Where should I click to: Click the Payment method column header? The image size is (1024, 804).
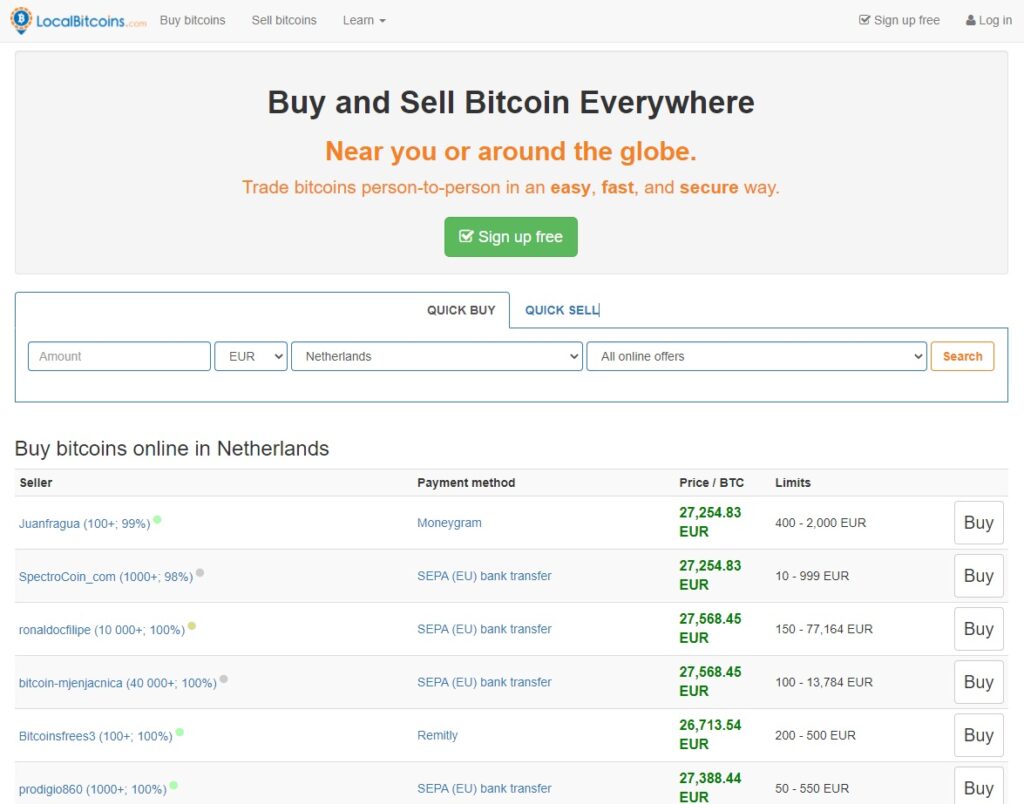click(466, 483)
